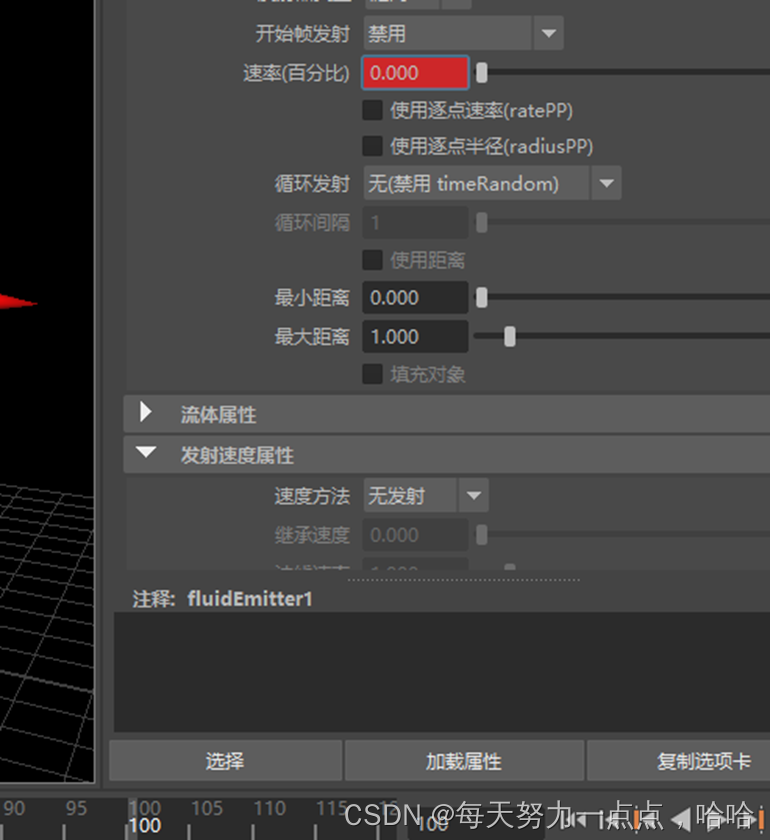Click frame 90 on the timeline

coord(14,808)
